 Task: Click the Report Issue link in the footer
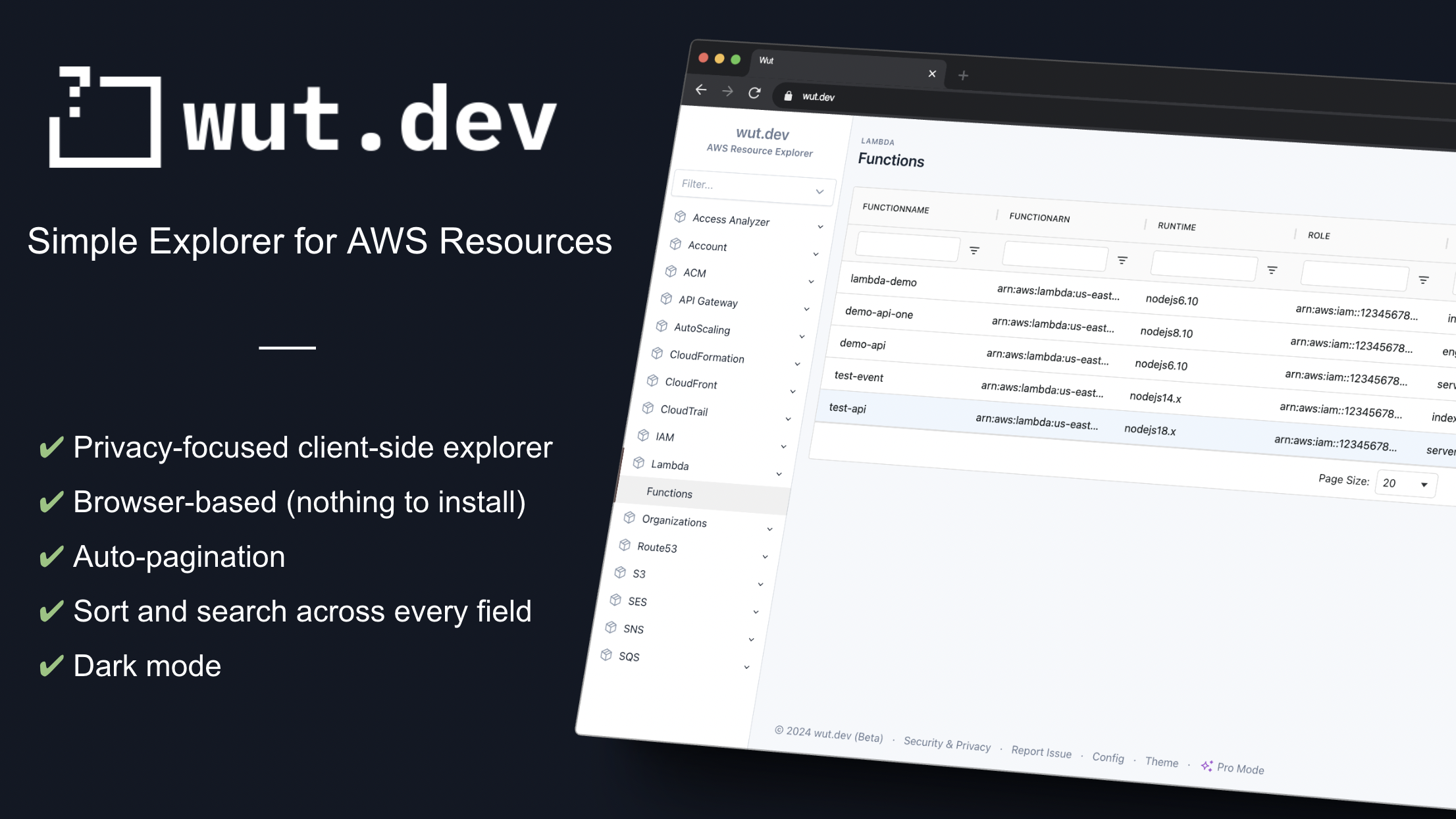[1041, 753]
